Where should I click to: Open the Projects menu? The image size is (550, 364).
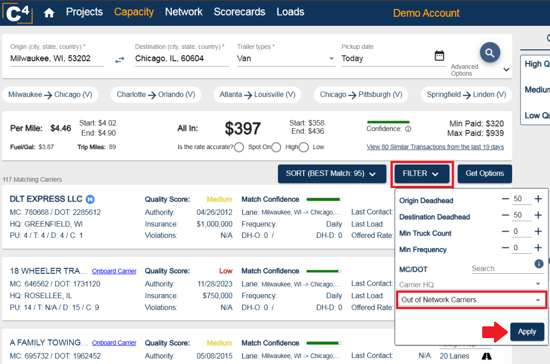[x=84, y=12]
